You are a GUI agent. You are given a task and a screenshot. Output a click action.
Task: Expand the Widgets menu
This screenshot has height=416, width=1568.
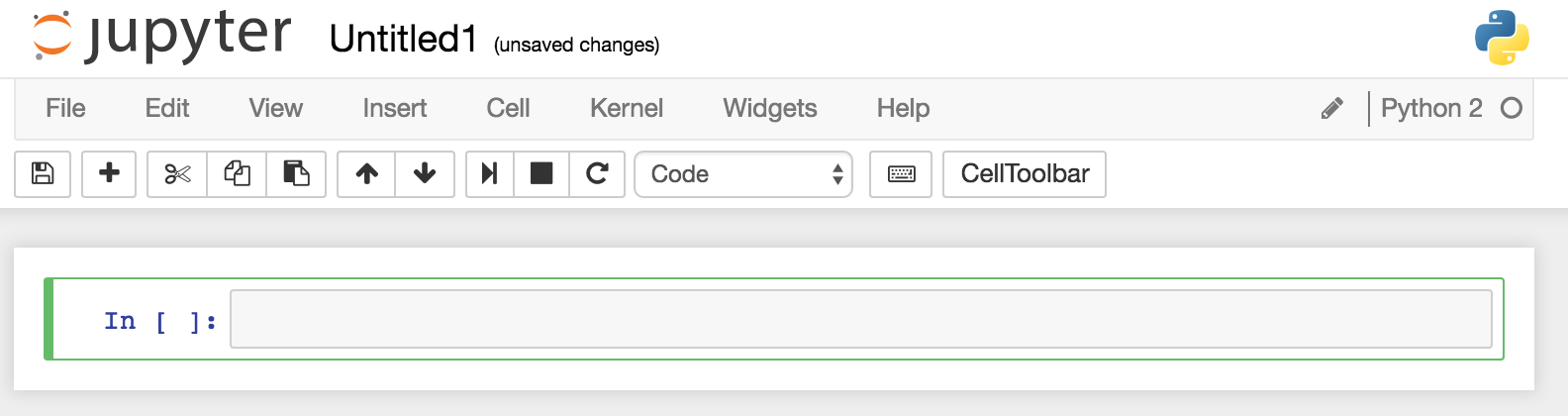pos(770,108)
